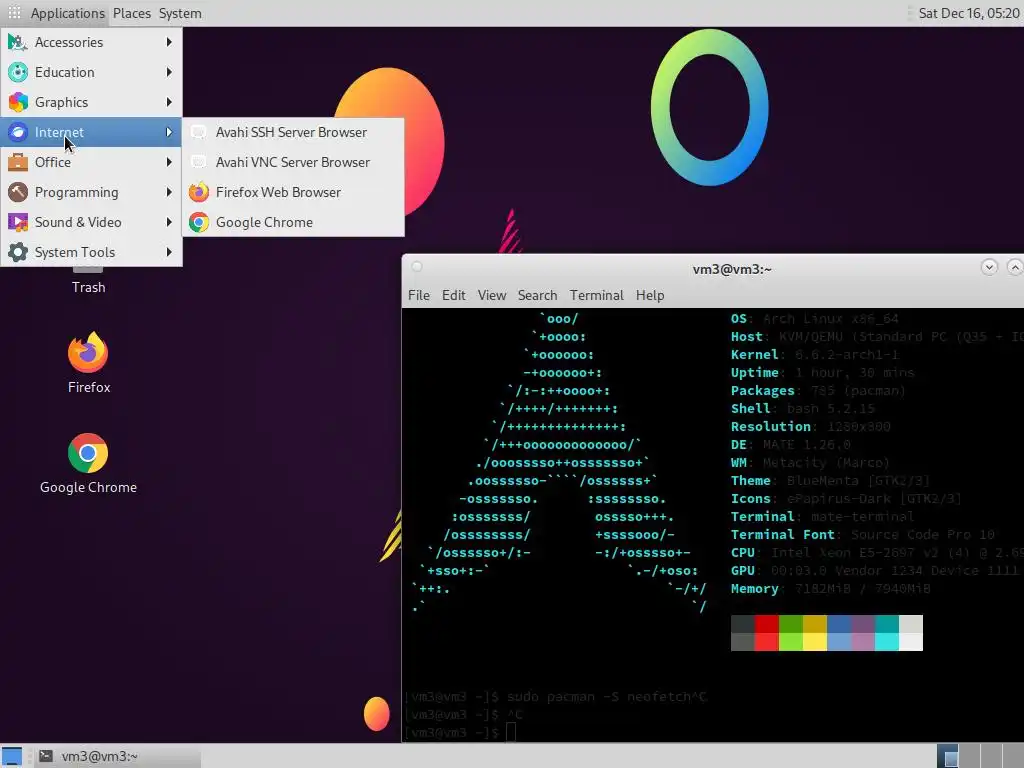Open the Sound & Video icon

(18, 223)
